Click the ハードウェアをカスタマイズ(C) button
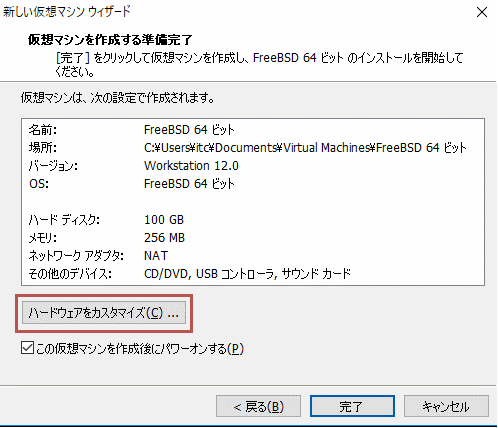Screen dimensions: 498x428 (104, 313)
